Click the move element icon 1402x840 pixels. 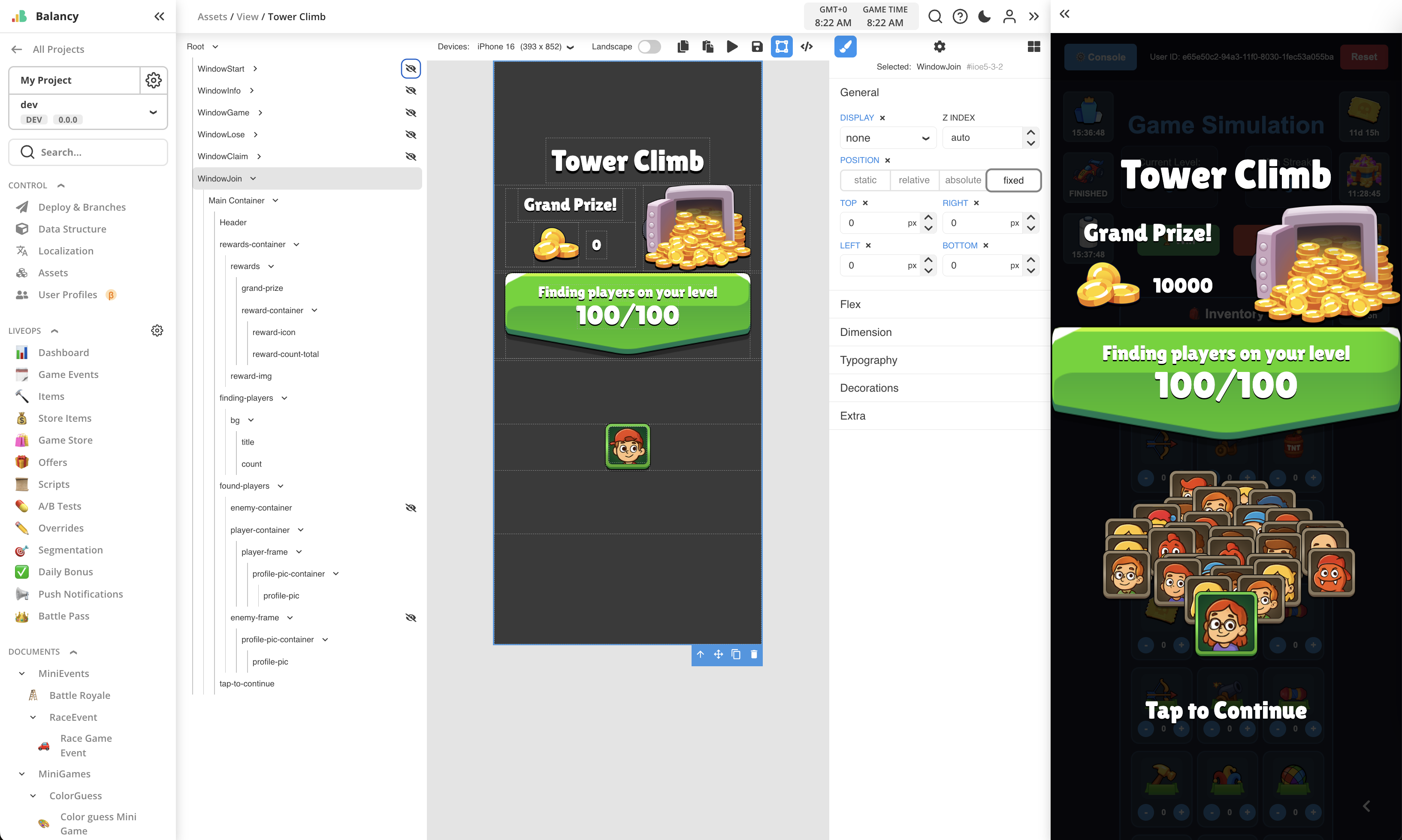click(718, 654)
